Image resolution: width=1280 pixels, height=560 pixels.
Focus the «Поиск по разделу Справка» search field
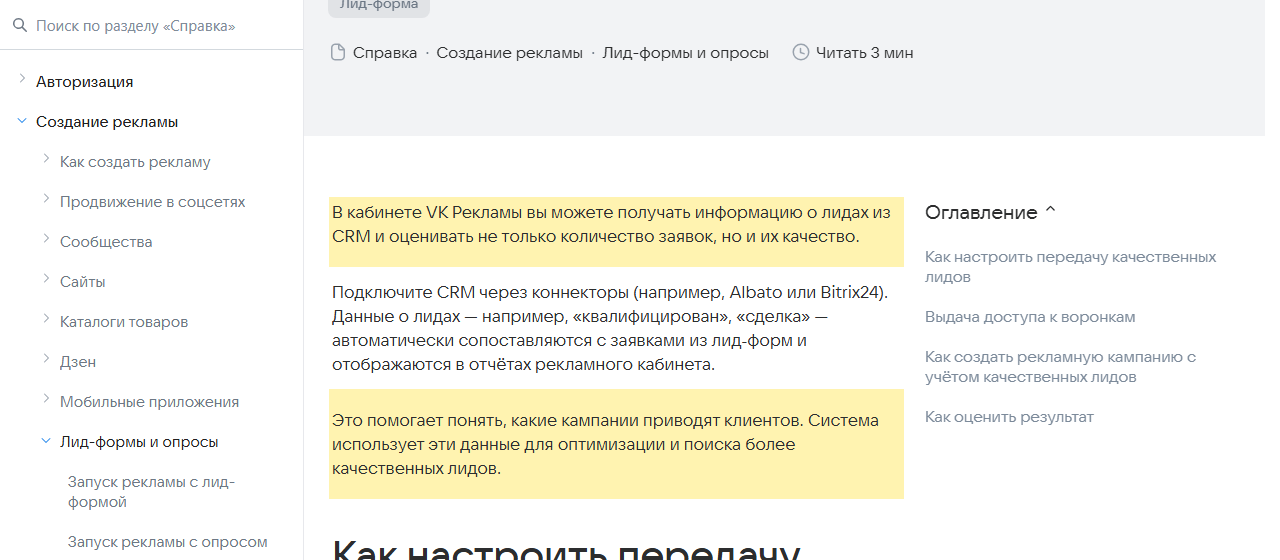tap(152, 25)
